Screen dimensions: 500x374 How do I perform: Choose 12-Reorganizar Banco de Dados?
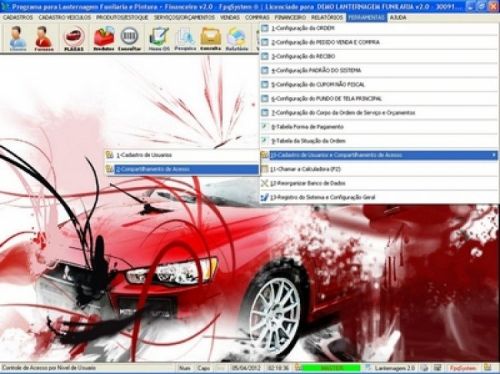pos(379,183)
